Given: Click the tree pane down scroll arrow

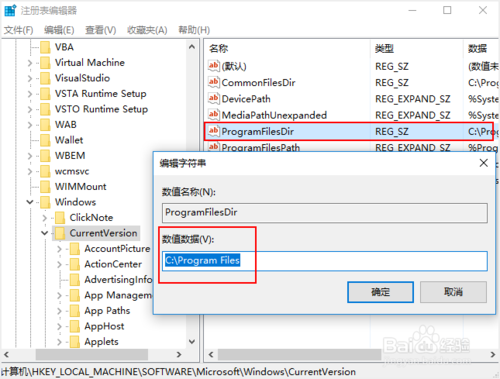Looking at the screenshot, I should coord(192,342).
